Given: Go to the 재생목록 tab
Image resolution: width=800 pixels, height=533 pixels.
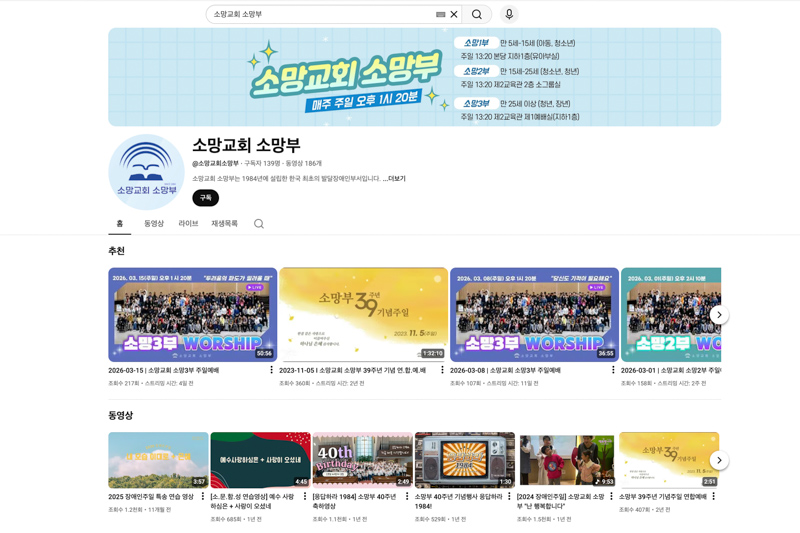Looking at the screenshot, I should [x=224, y=224].
